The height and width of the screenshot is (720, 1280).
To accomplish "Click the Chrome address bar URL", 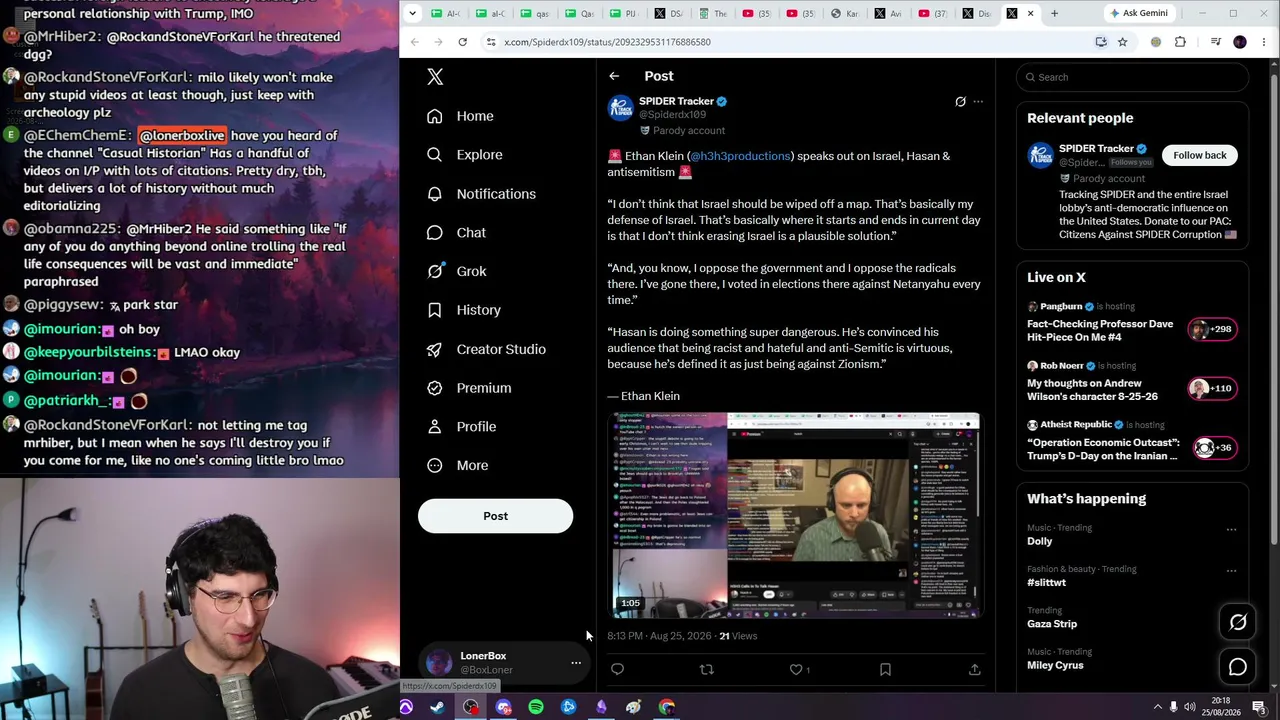I will [x=607, y=42].
